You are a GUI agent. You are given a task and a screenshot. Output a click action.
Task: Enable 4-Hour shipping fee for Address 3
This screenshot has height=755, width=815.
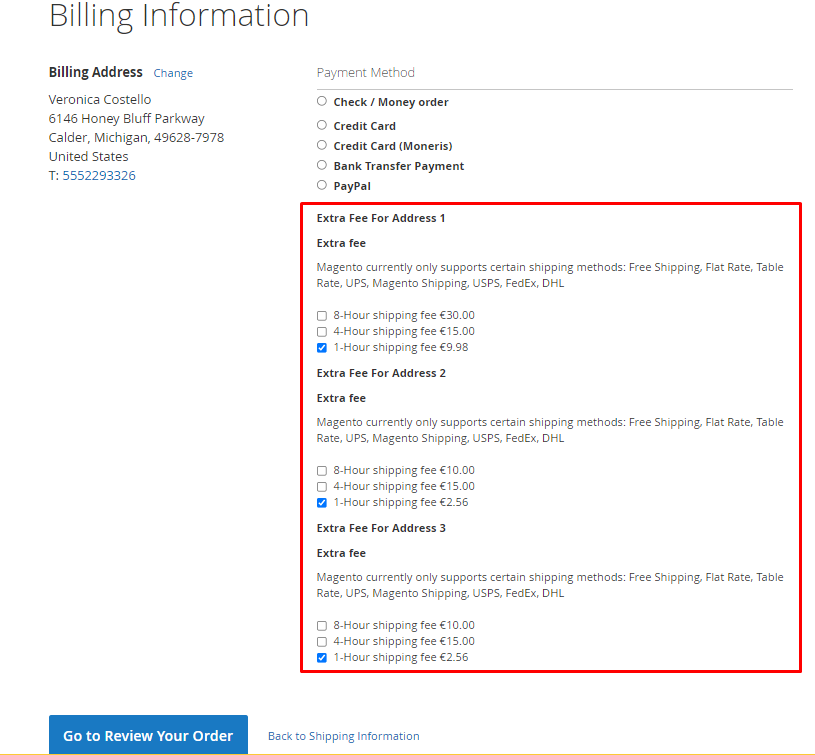[x=322, y=642]
